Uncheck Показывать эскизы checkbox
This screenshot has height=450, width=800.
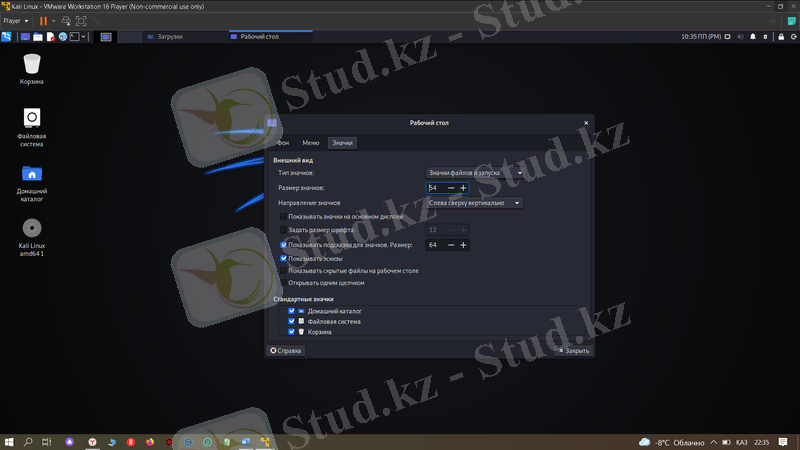284,258
